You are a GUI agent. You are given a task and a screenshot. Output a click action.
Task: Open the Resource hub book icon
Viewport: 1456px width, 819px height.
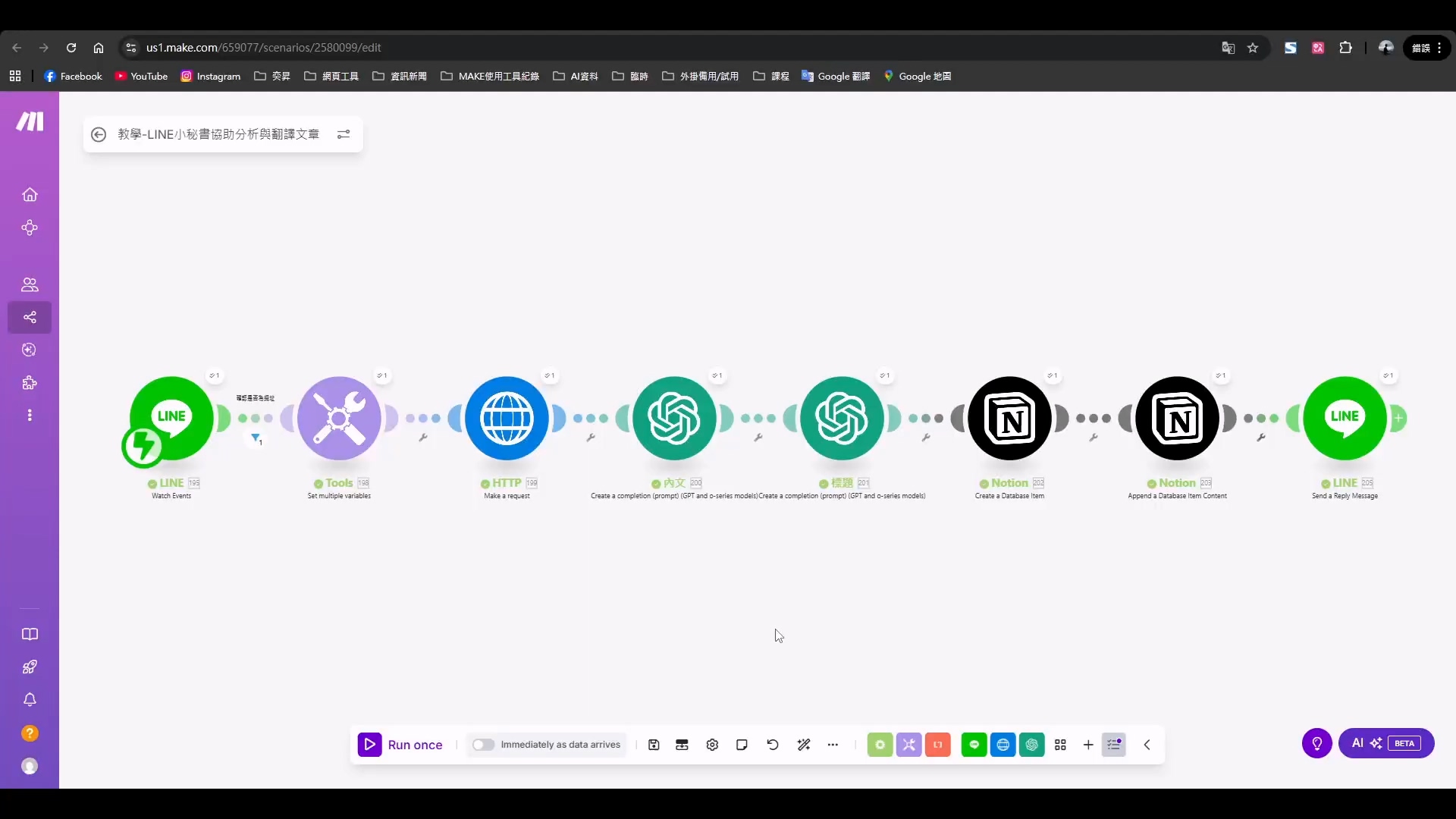(x=30, y=634)
